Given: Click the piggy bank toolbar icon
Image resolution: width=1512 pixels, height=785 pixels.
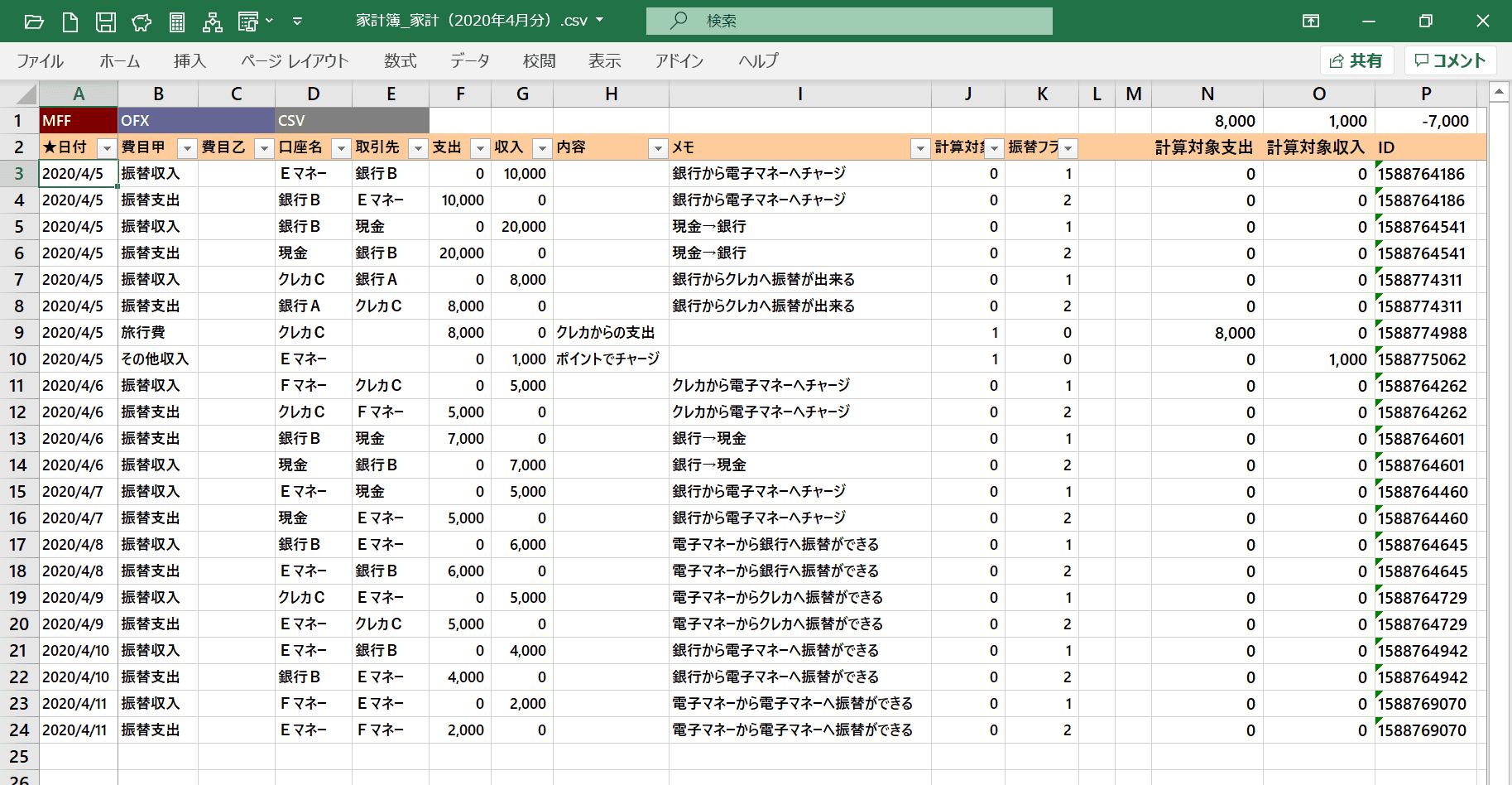Looking at the screenshot, I should pyautogui.click(x=142, y=22).
